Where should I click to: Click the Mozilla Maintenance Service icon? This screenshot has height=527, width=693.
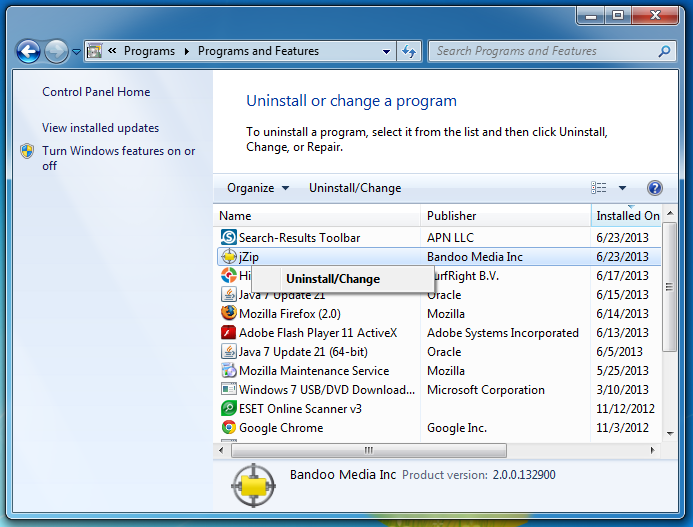coord(228,370)
